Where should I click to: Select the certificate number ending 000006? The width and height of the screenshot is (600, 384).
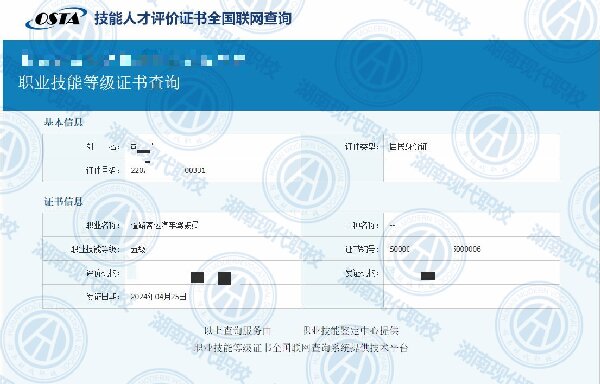click(435, 249)
